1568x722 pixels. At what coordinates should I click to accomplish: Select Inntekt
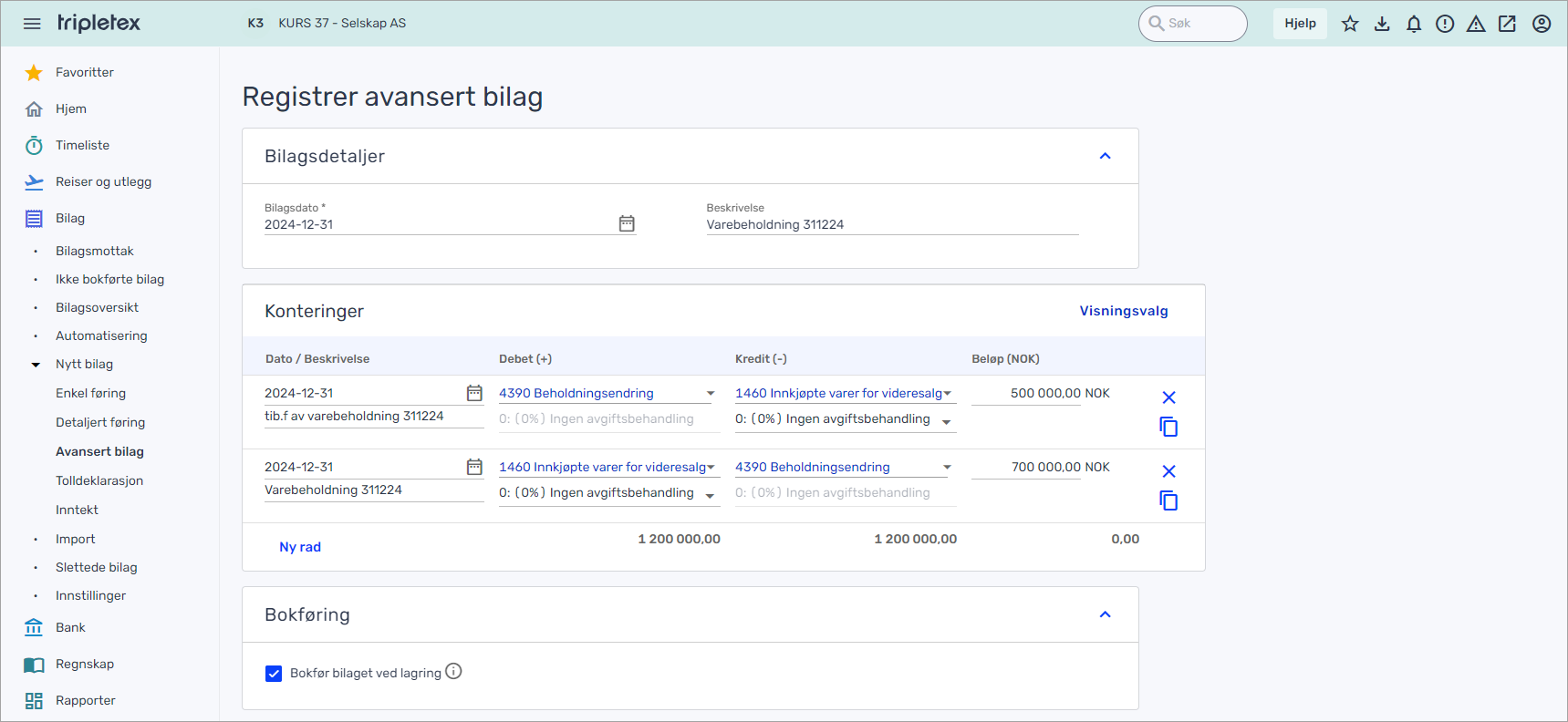click(77, 510)
